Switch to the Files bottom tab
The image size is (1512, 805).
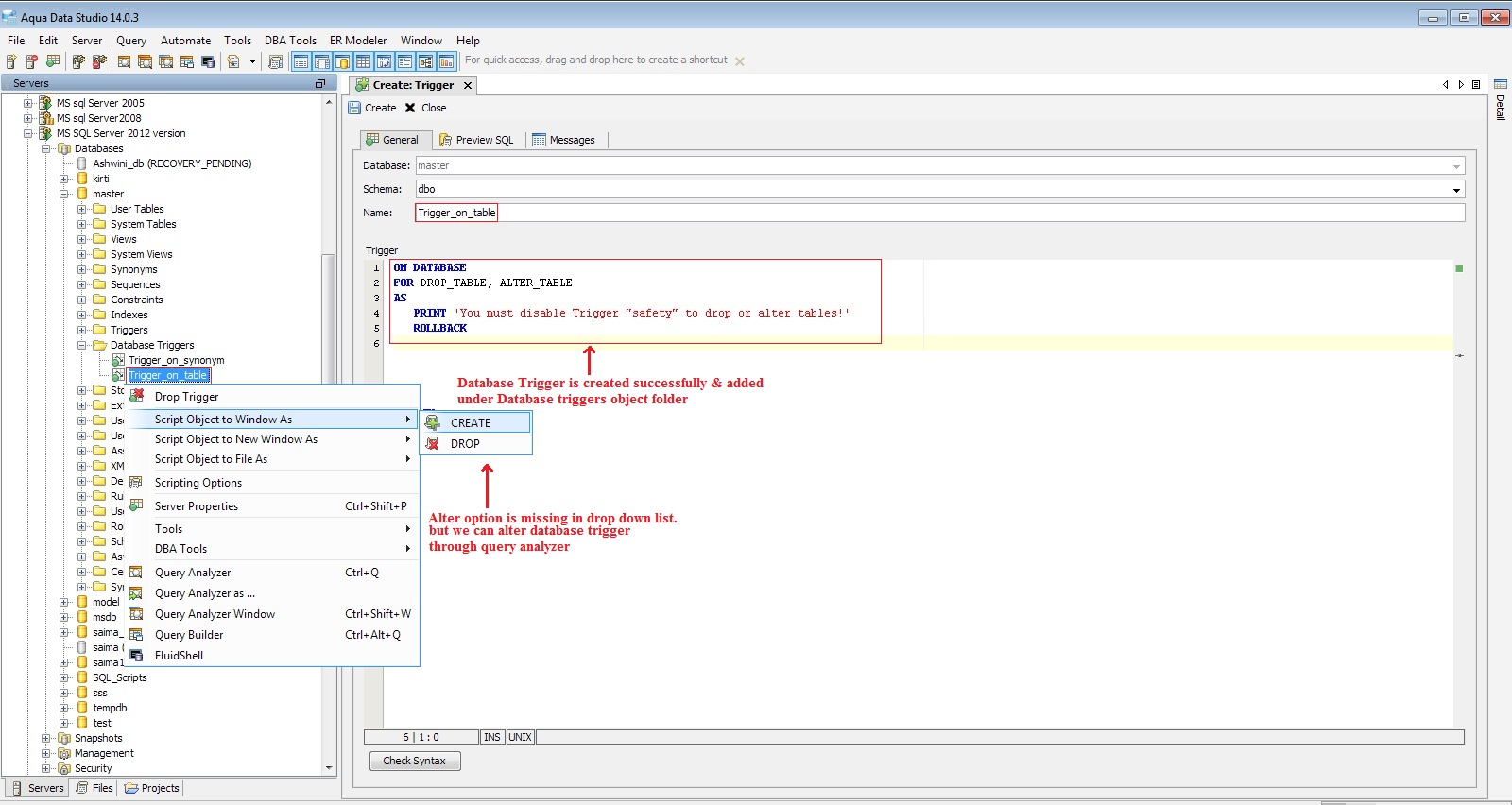(94, 788)
